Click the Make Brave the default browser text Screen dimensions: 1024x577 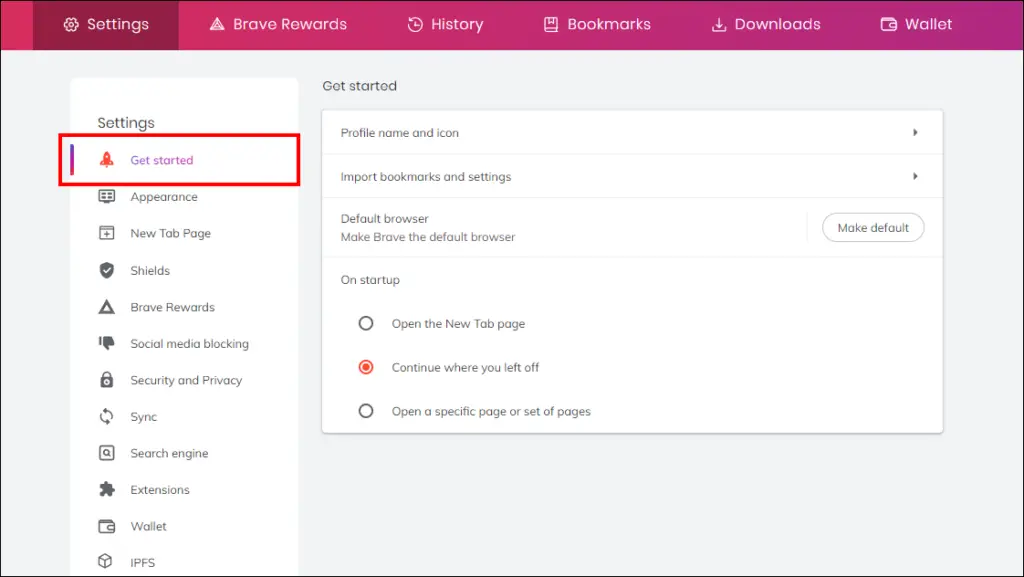tap(428, 237)
